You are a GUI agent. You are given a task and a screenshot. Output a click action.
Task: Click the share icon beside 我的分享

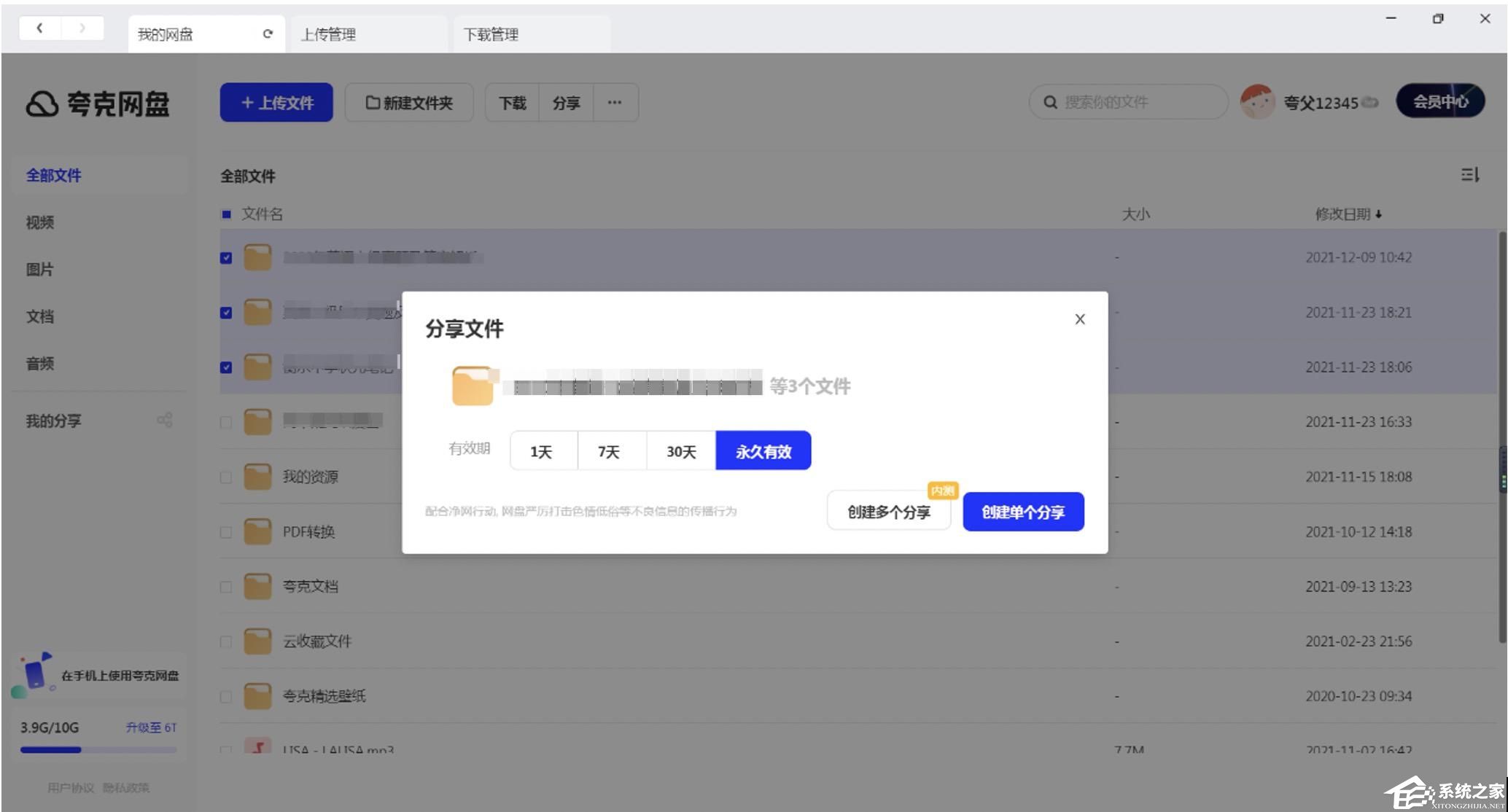pyautogui.click(x=165, y=420)
